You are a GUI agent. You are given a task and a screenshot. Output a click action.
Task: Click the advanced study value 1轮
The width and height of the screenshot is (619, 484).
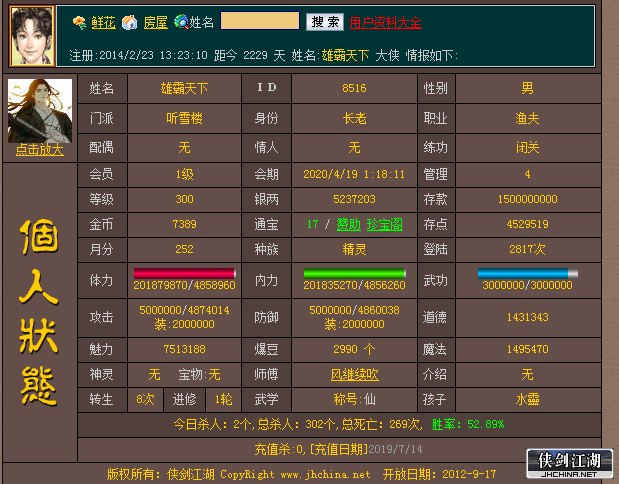click(223, 399)
